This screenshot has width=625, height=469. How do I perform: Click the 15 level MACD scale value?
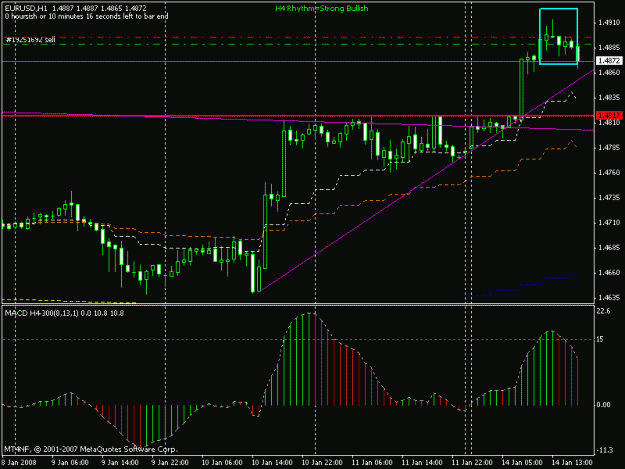(x=600, y=339)
